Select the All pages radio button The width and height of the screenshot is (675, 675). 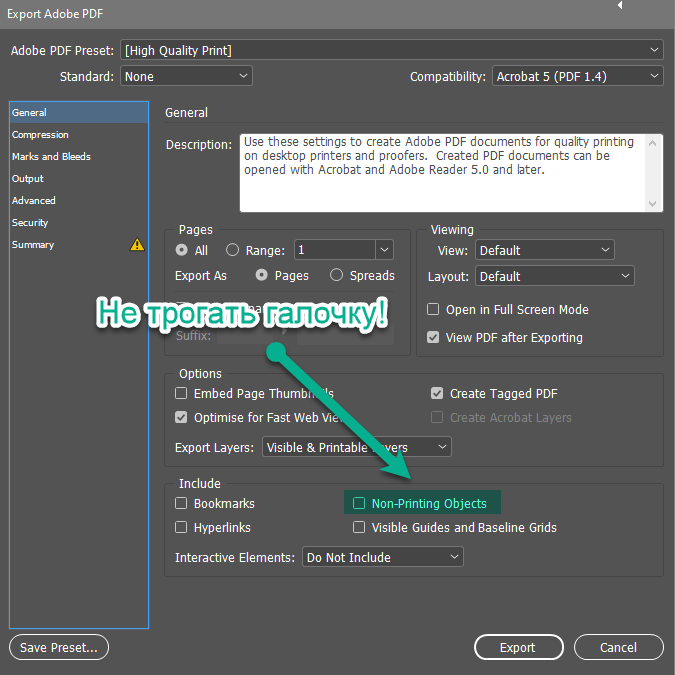182,250
